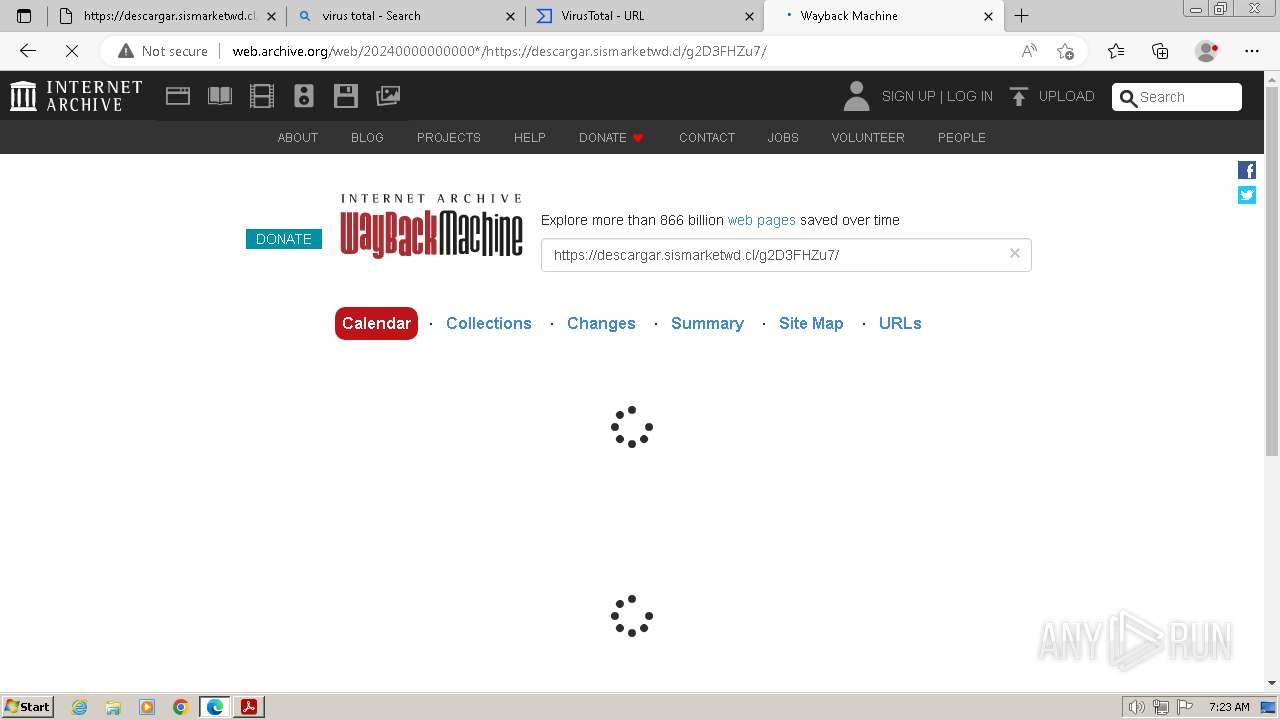The width and height of the screenshot is (1280, 720).
Task: Open File Explorer from taskbar
Action: [x=113, y=707]
